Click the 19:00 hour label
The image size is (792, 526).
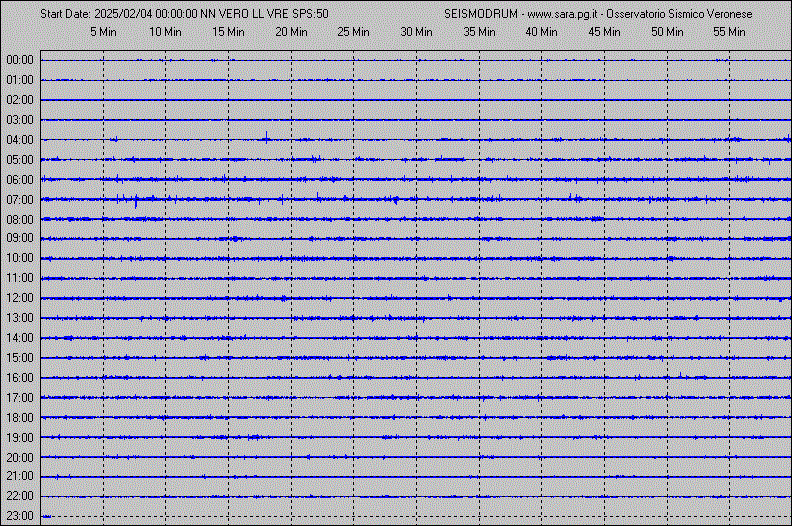(20, 437)
